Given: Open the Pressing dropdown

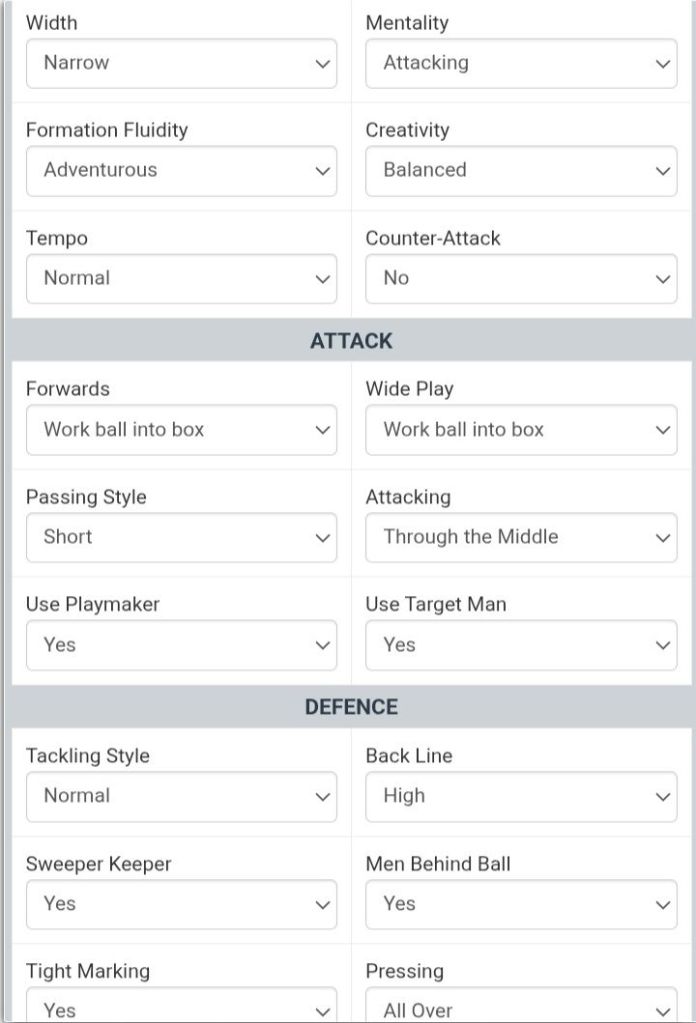Looking at the screenshot, I should pyautogui.click(x=521, y=1008).
